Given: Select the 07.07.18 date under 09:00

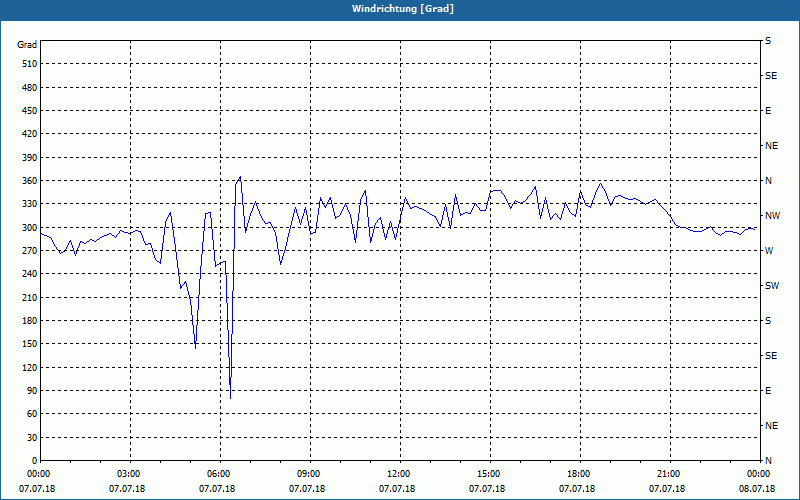Looking at the screenshot, I should click(x=307, y=489).
